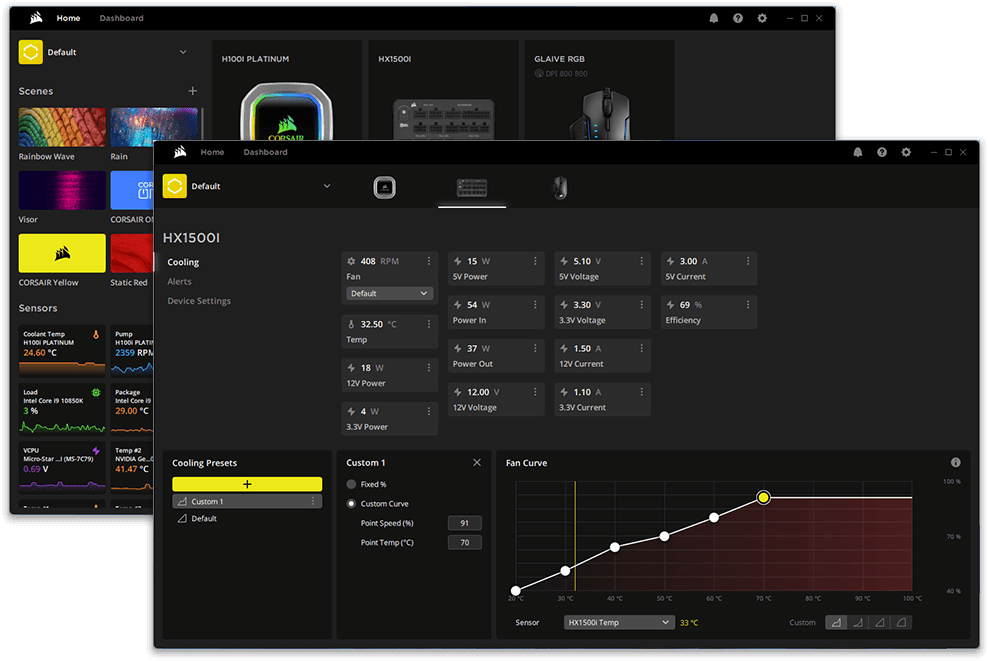The height and width of the screenshot is (661, 989).
Task: Apply Visor scene thumbnail
Action: pos(62,190)
